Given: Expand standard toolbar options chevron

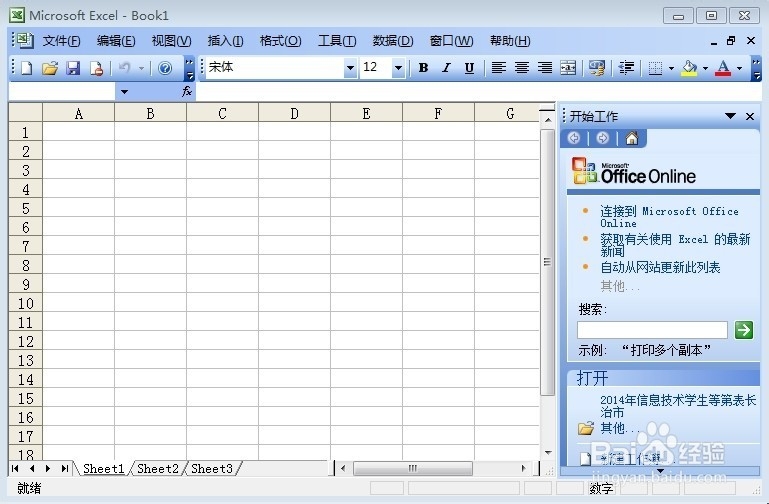Looking at the screenshot, I should (189, 69).
